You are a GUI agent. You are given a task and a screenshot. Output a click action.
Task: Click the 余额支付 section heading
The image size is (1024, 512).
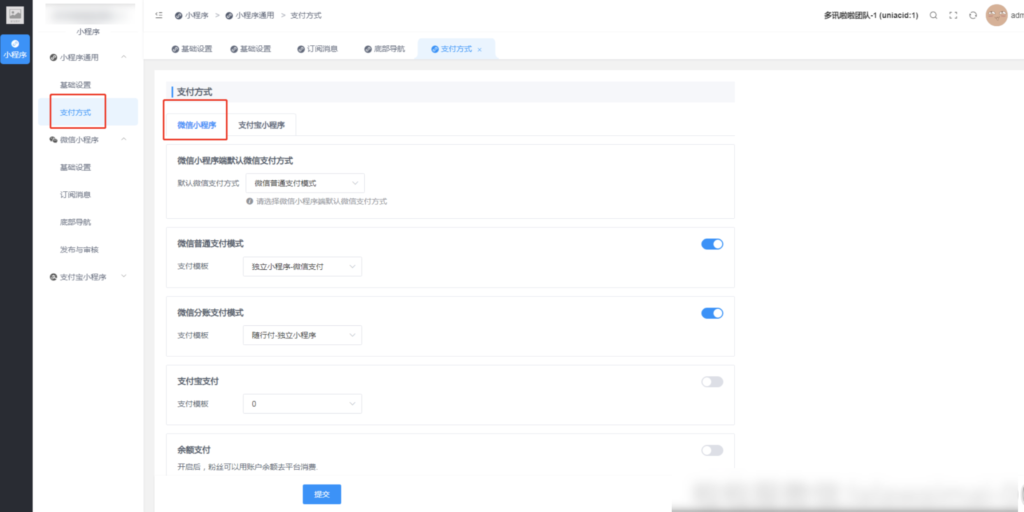point(194,450)
